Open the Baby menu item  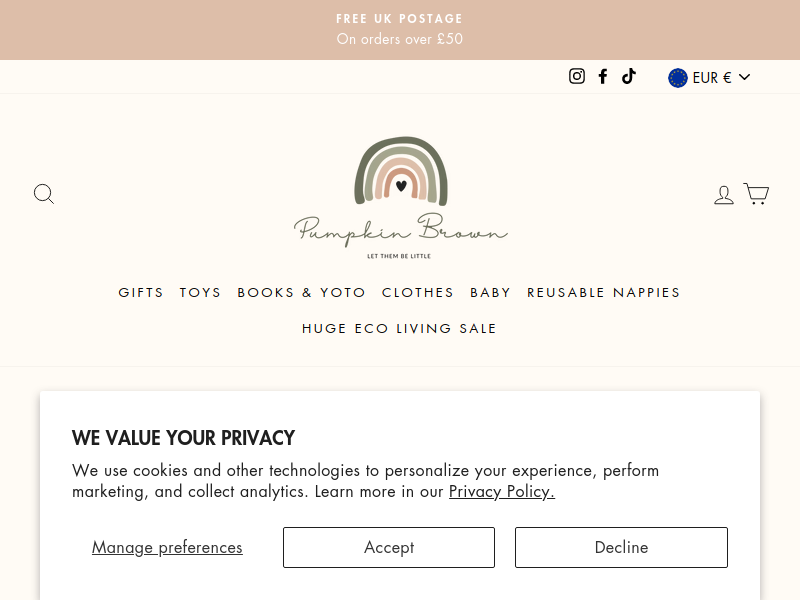[490, 292]
